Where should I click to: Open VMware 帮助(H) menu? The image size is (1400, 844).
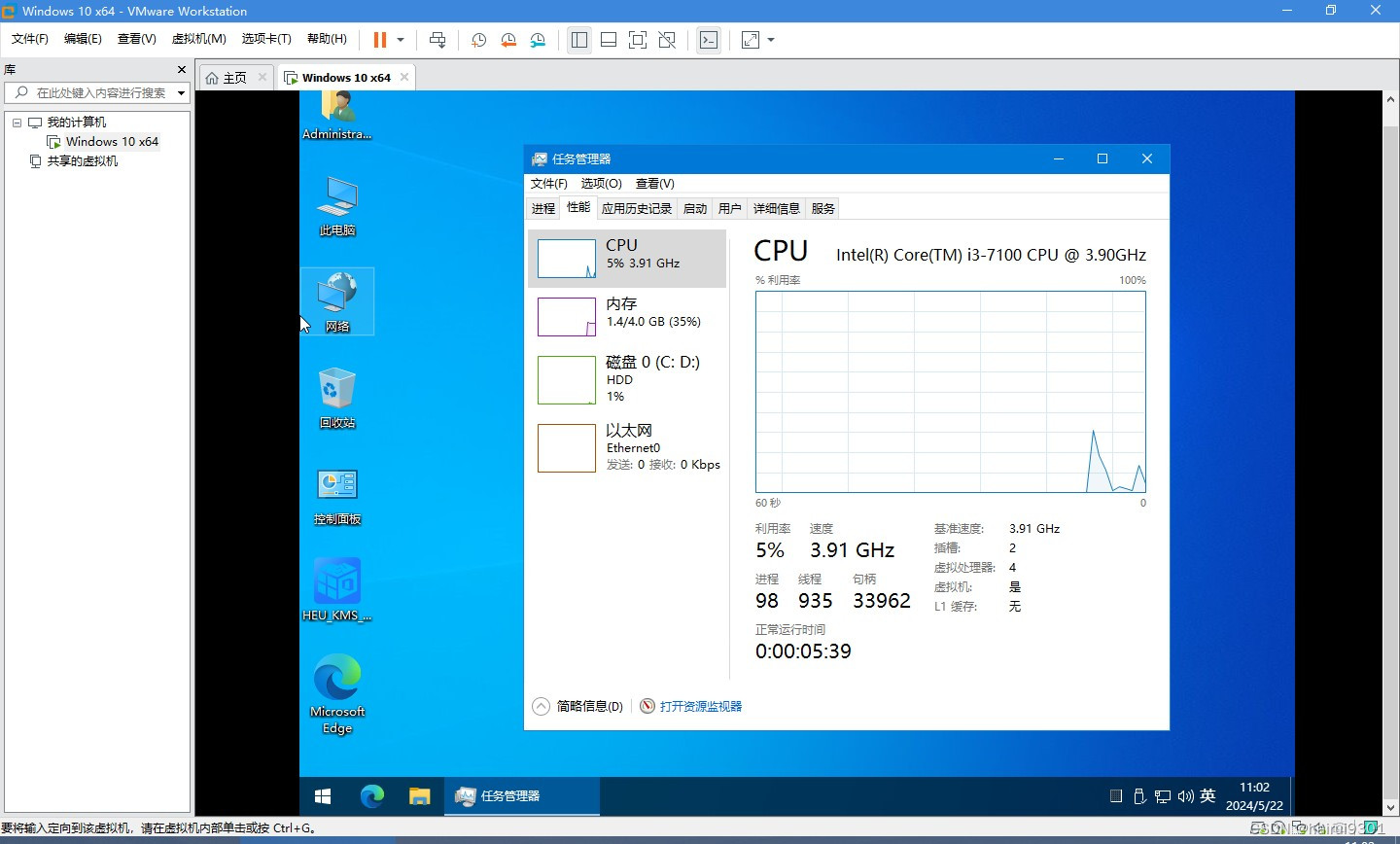[x=327, y=39]
